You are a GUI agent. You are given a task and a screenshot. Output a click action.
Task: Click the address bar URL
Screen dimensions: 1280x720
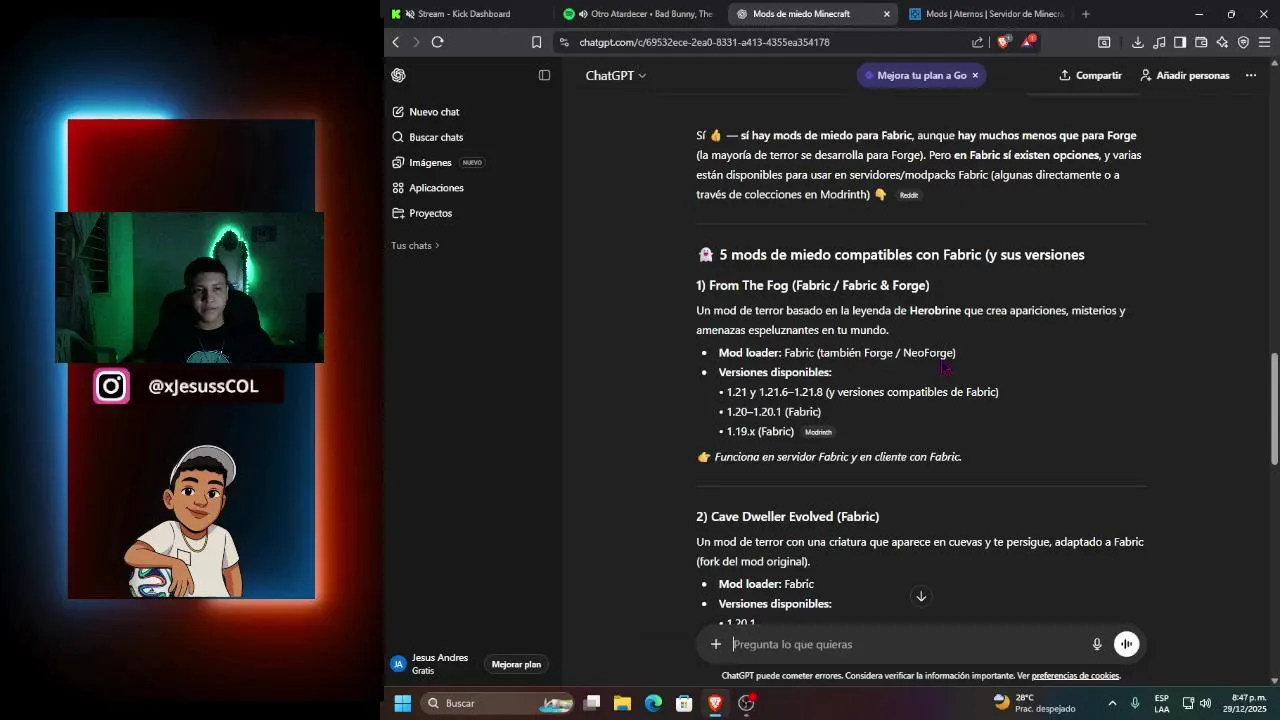(704, 42)
